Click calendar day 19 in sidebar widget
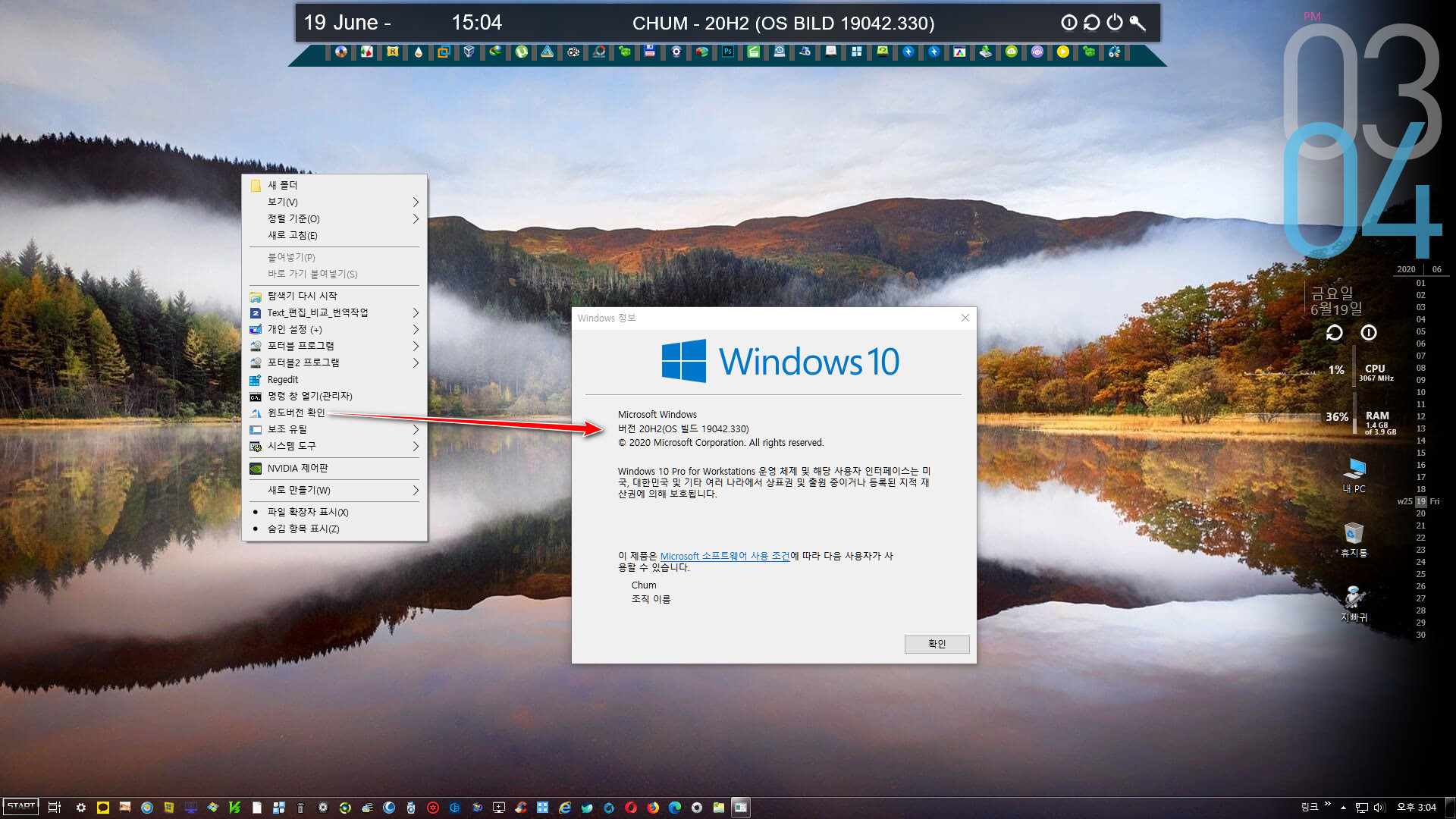 [1420, 501]
